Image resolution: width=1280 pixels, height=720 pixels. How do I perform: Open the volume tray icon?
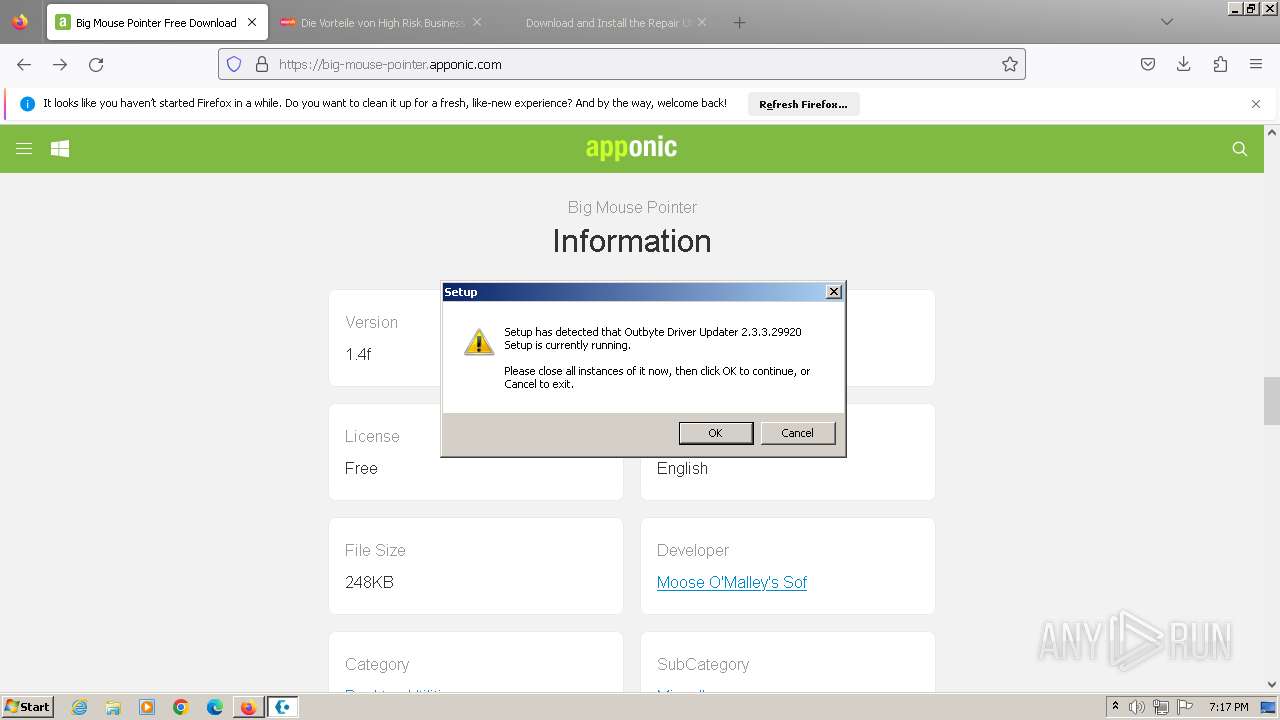pos(1137,707)
